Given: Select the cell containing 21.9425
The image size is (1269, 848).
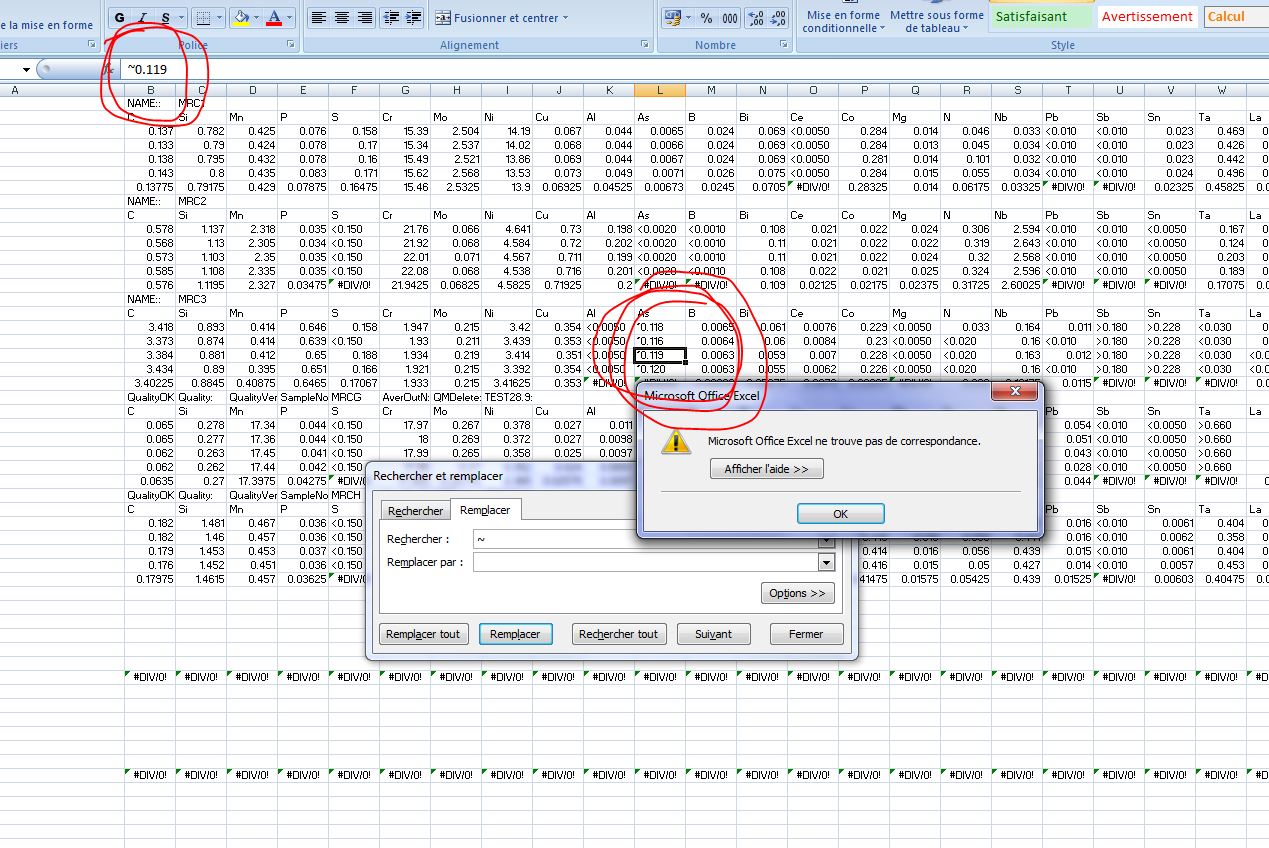Looking at the screenshot, I should [405, 285].
